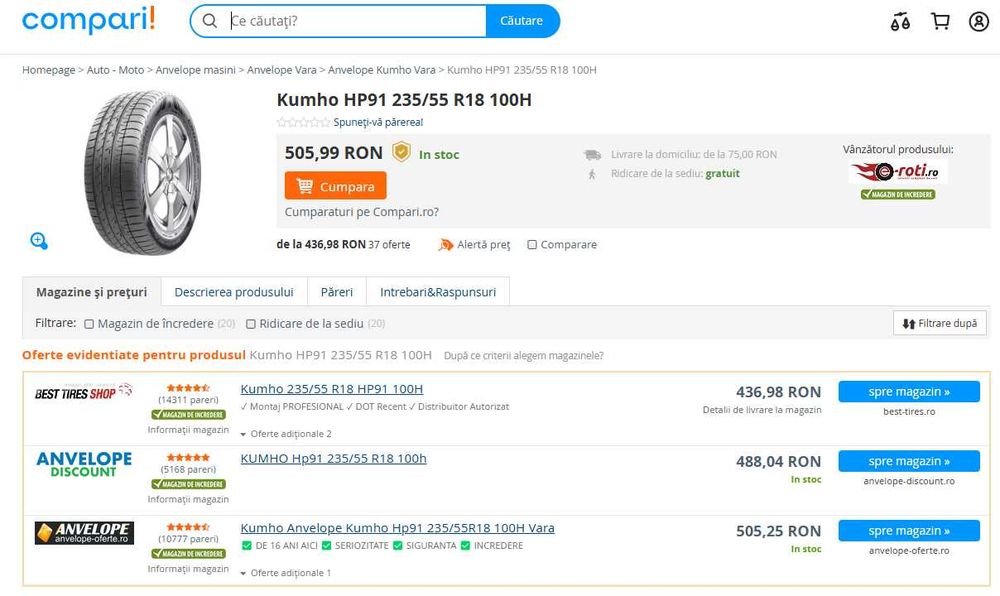Viewport: 1000px width, 596px height.
Task: Click Anvelope Discount trusted shop badge
Action: click(188, 484)
